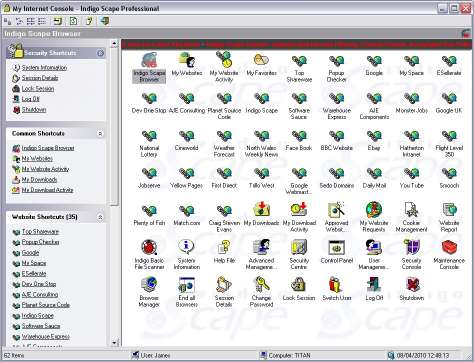Open Session Details link in sidebar
Screen dimensions: 474x362
coord(40,78)
